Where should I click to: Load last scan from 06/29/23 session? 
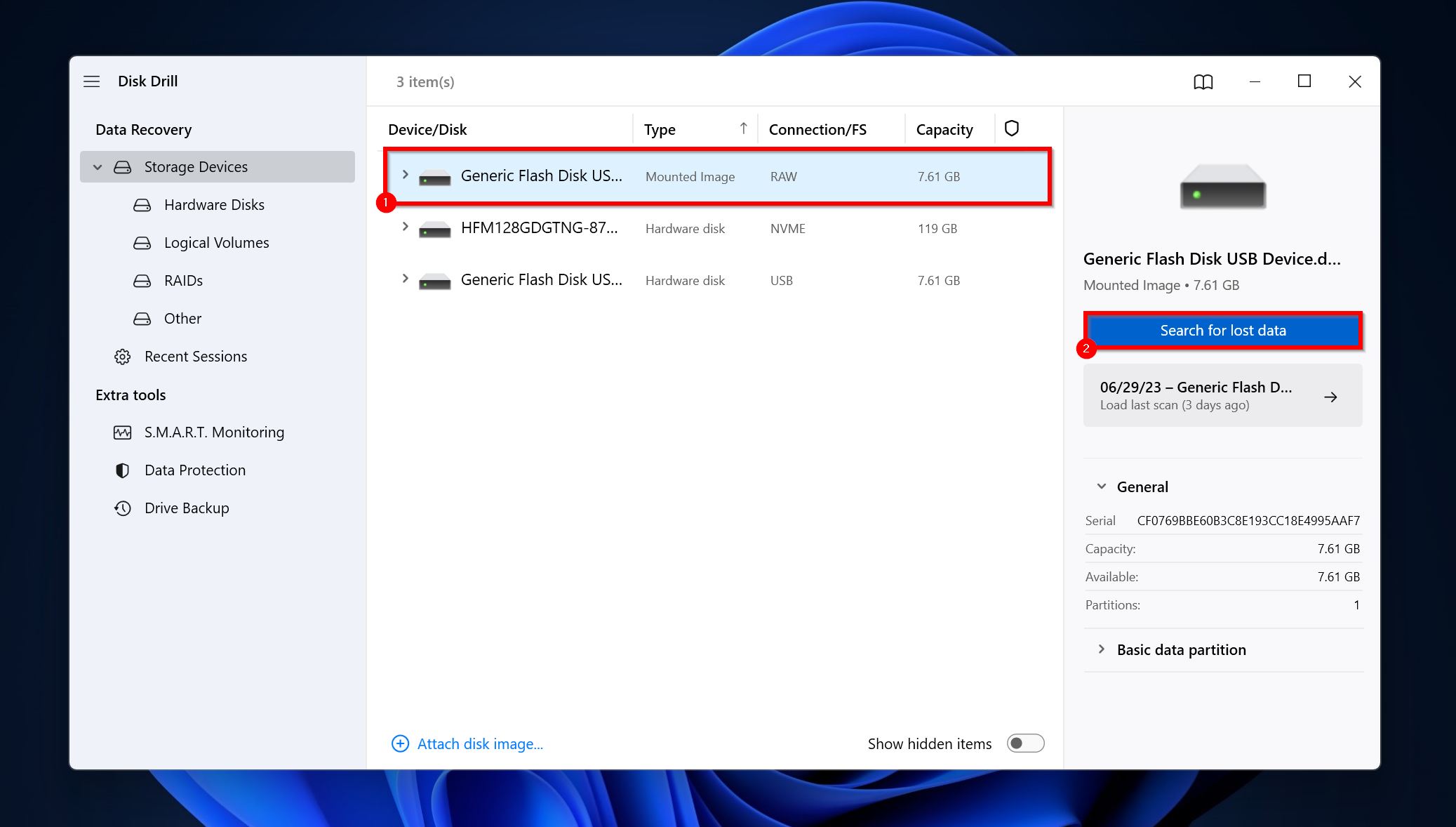point(1222,396)
